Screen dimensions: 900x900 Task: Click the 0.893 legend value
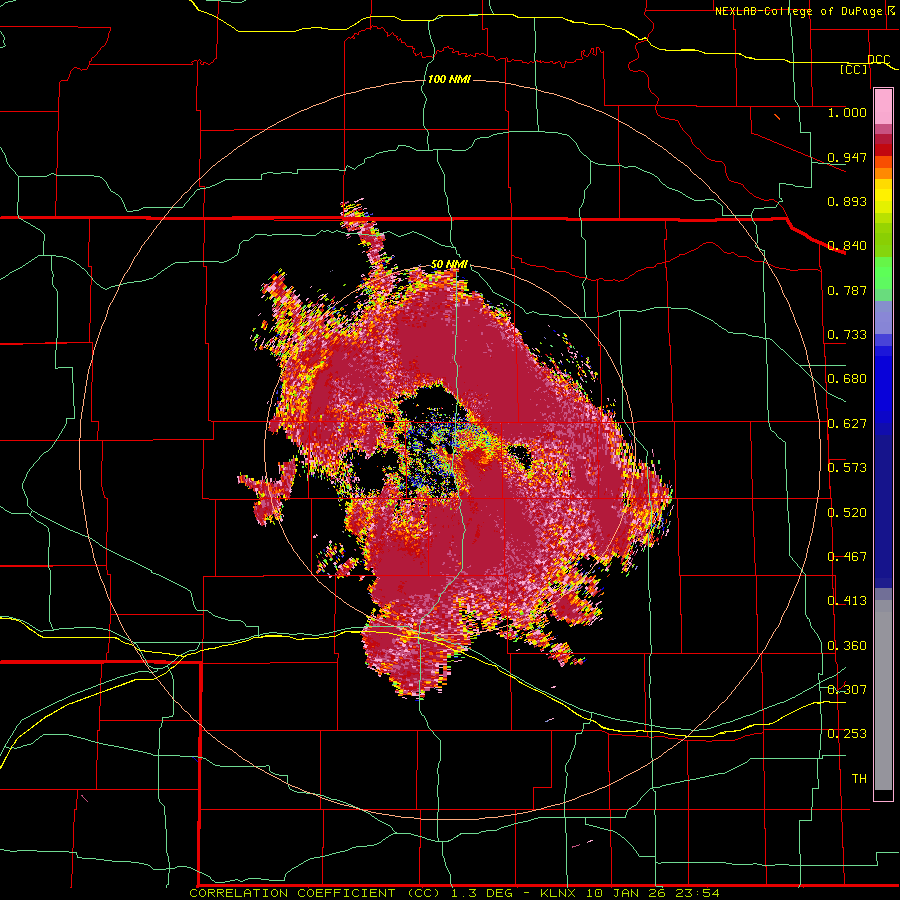tap(847, 201)
